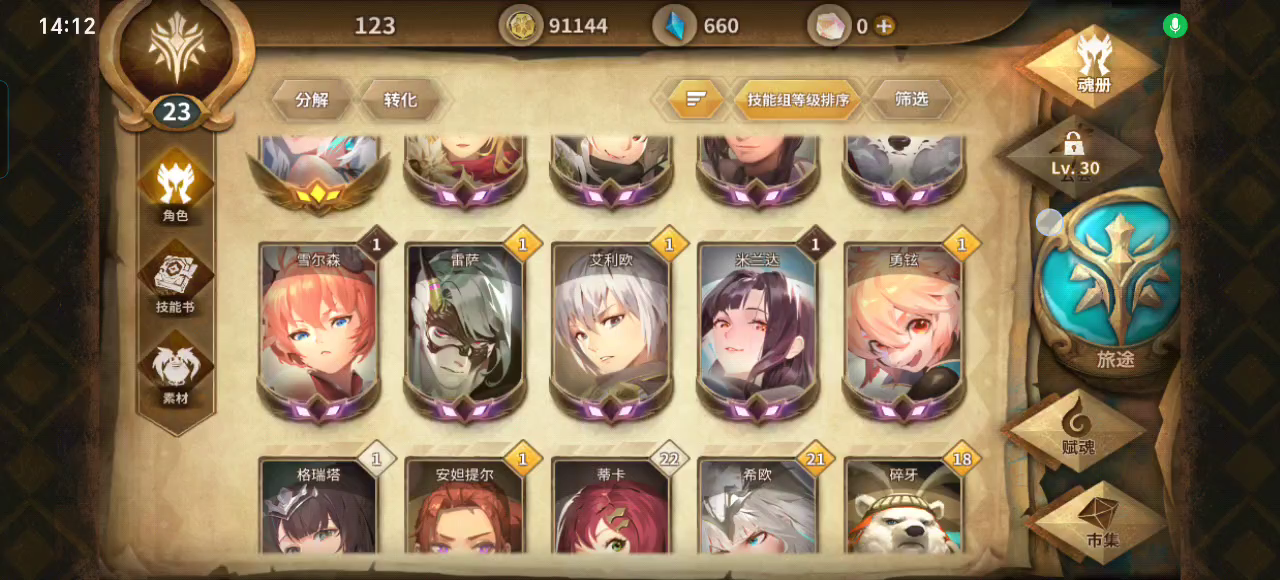Click the 分解 decompose button
Viewport: 1280px width, 580px height.
point(312,100)
